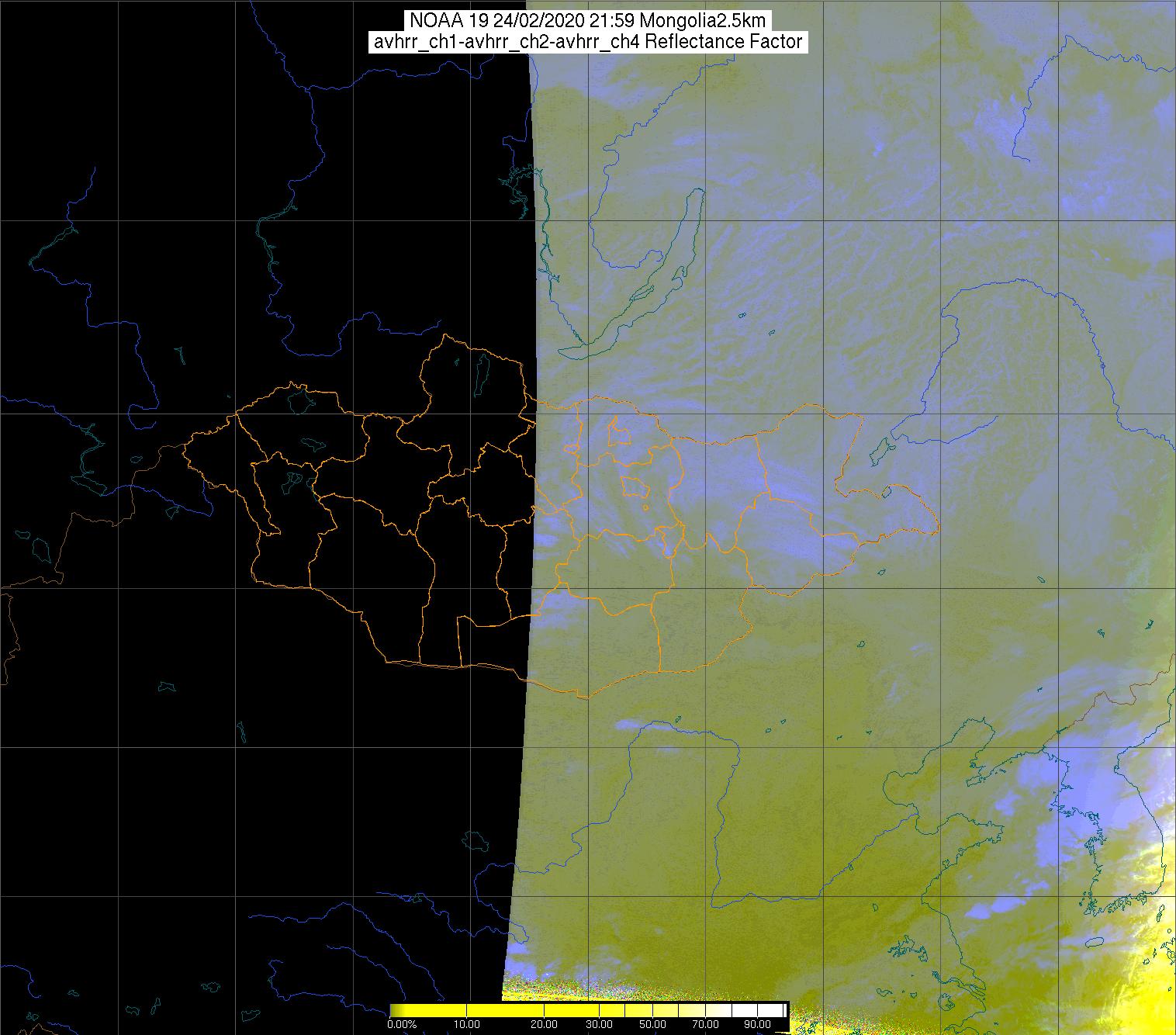This screenshot has width=1176, height=1035.
Task: Click the 'NOAA 19 24/02/2020 21:59 Mongolia2.5km' title
Action: click(587, 21)
